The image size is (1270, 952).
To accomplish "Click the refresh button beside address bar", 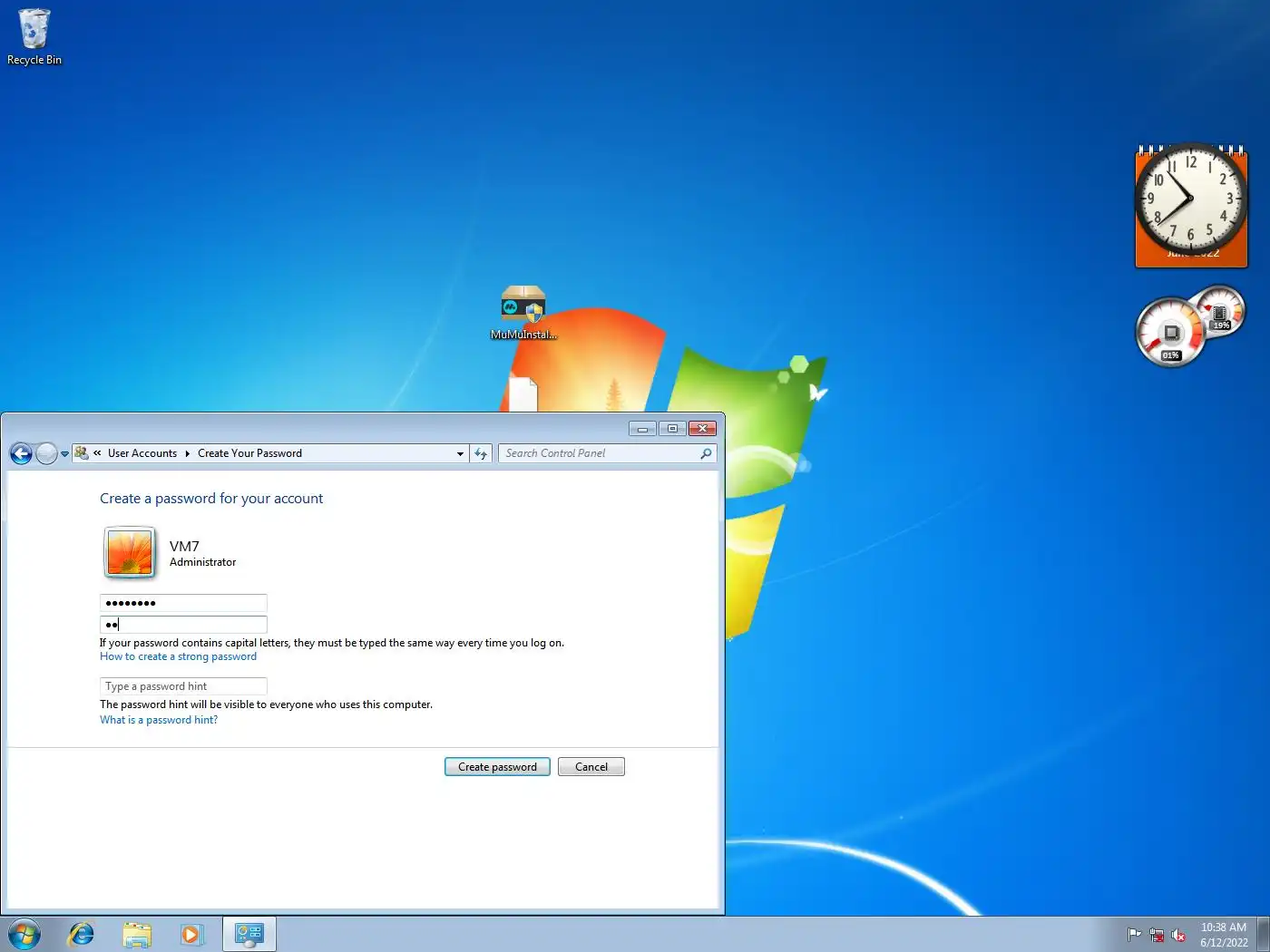I will click(x=481, y=453).
